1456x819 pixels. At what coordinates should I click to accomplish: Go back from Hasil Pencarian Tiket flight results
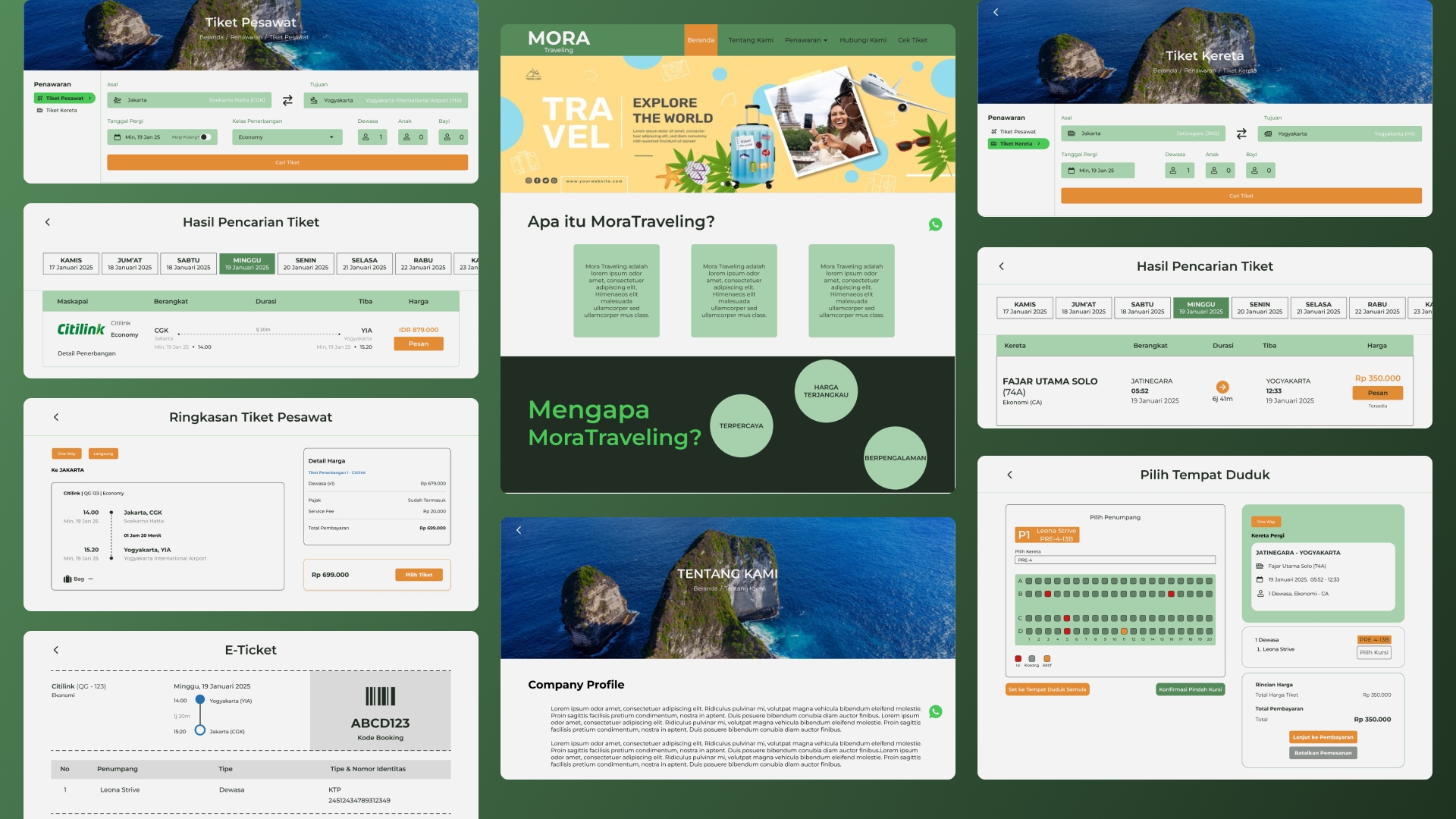point(48,222)
